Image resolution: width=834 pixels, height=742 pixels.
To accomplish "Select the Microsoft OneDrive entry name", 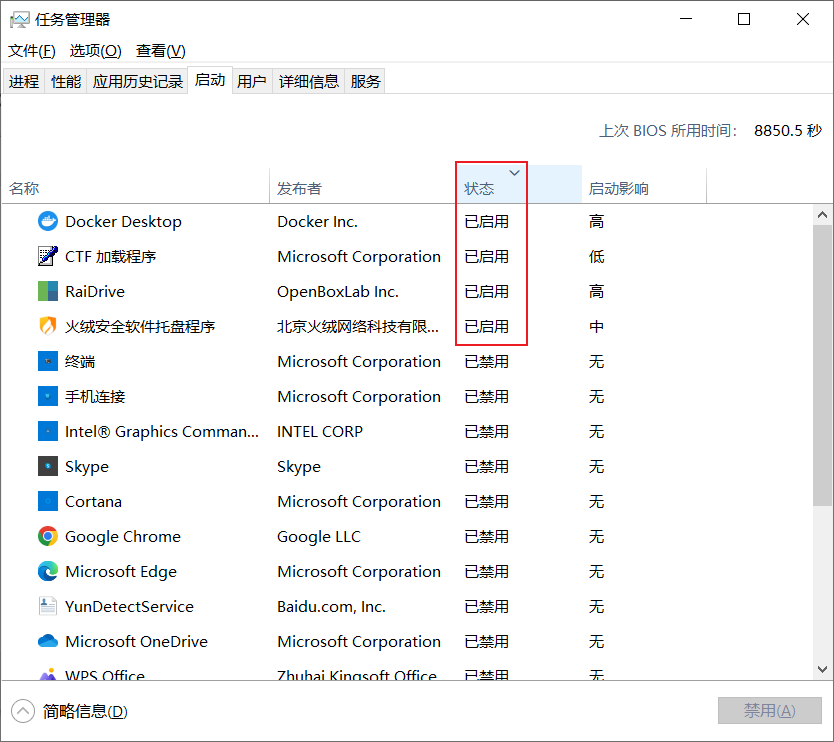I will pyautogui.click(x=136, y=641).
